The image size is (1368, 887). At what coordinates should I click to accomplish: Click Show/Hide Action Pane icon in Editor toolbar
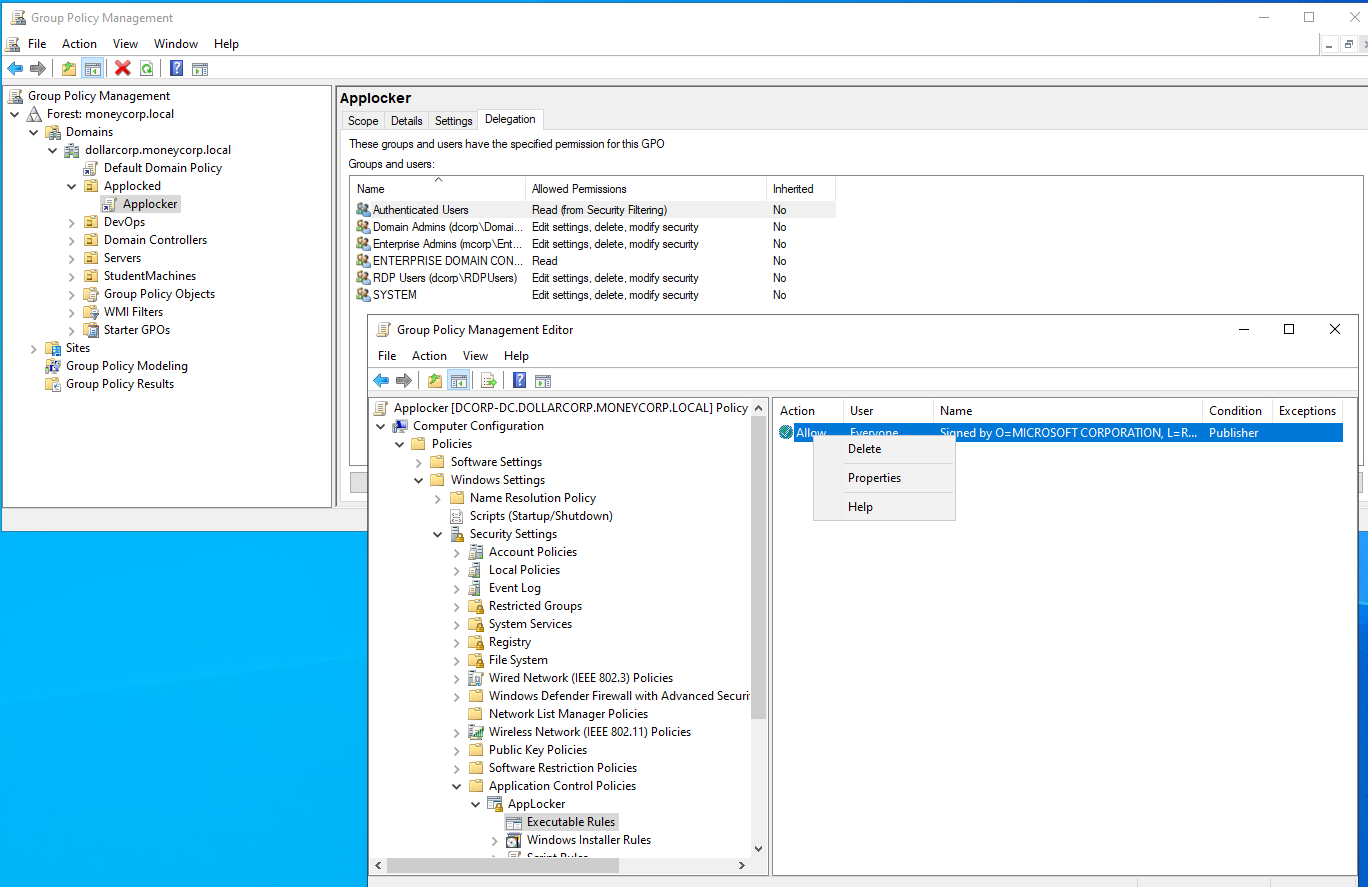(x=543, y=380)
